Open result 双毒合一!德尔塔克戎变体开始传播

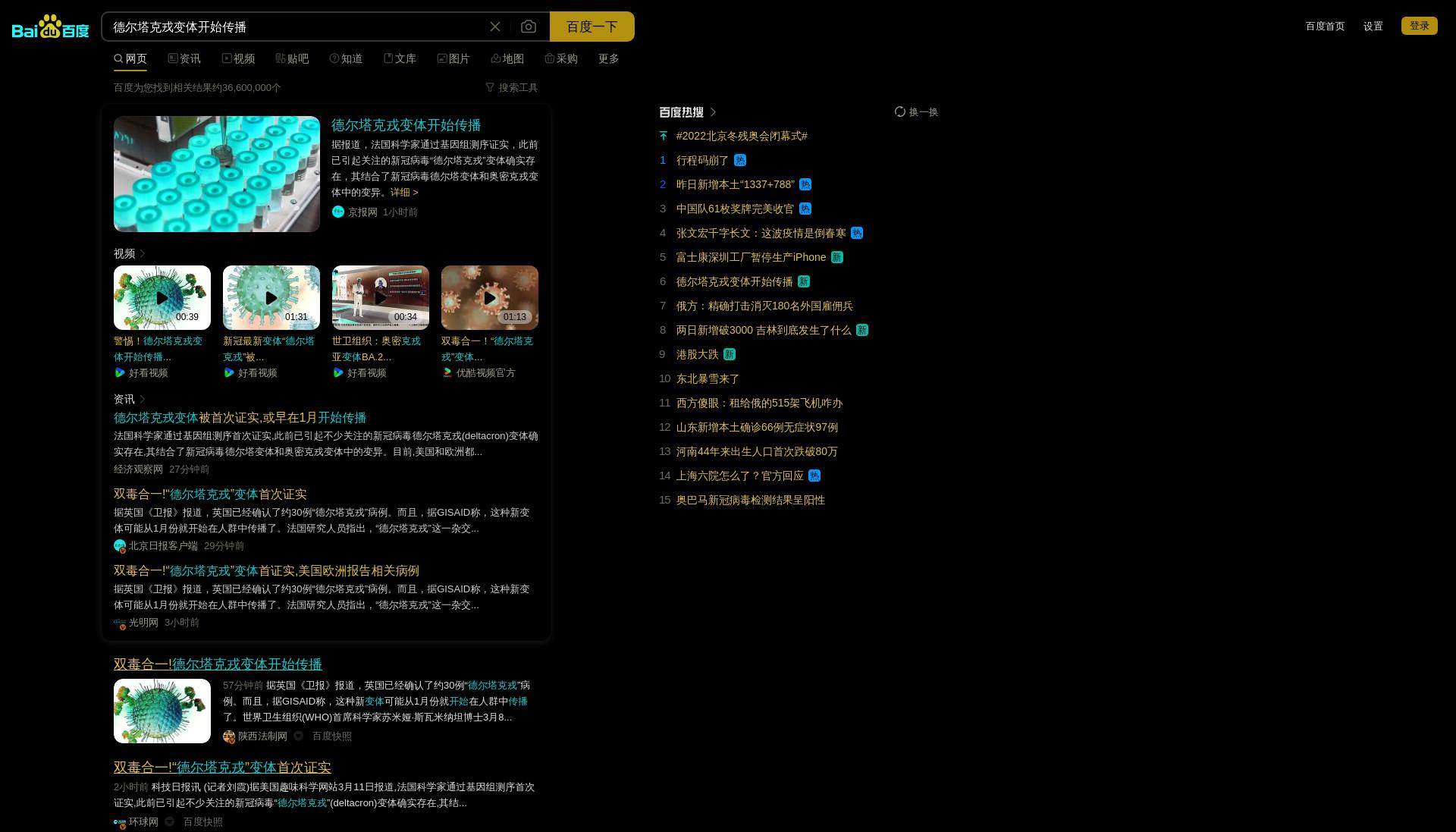(218, 664)
